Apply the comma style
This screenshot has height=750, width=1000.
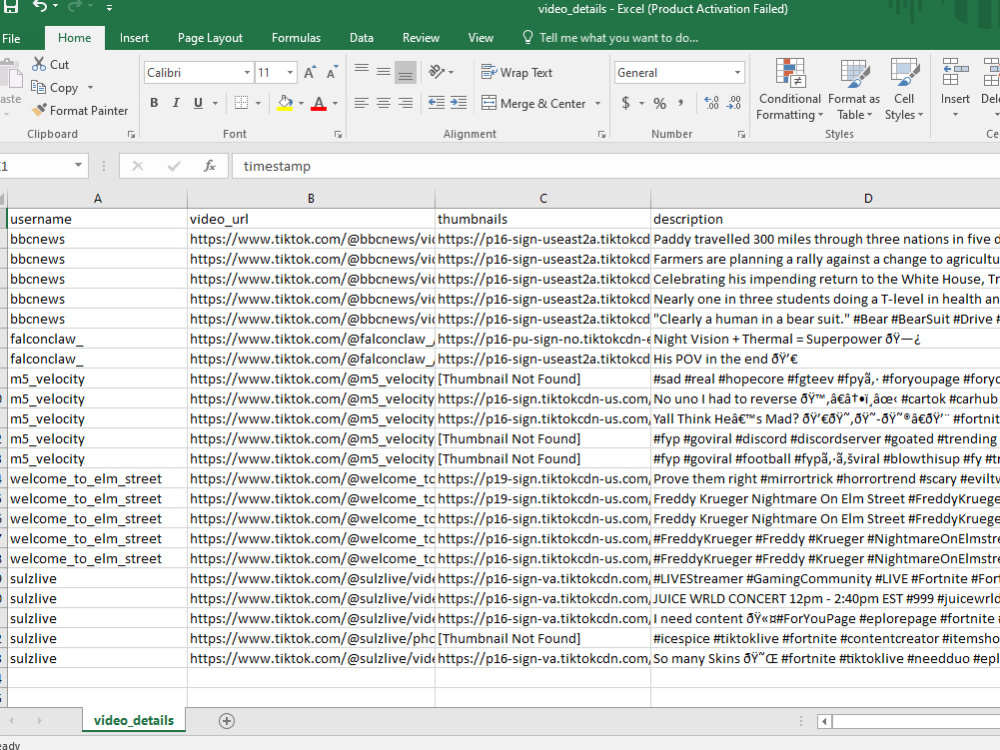point(681,103)
